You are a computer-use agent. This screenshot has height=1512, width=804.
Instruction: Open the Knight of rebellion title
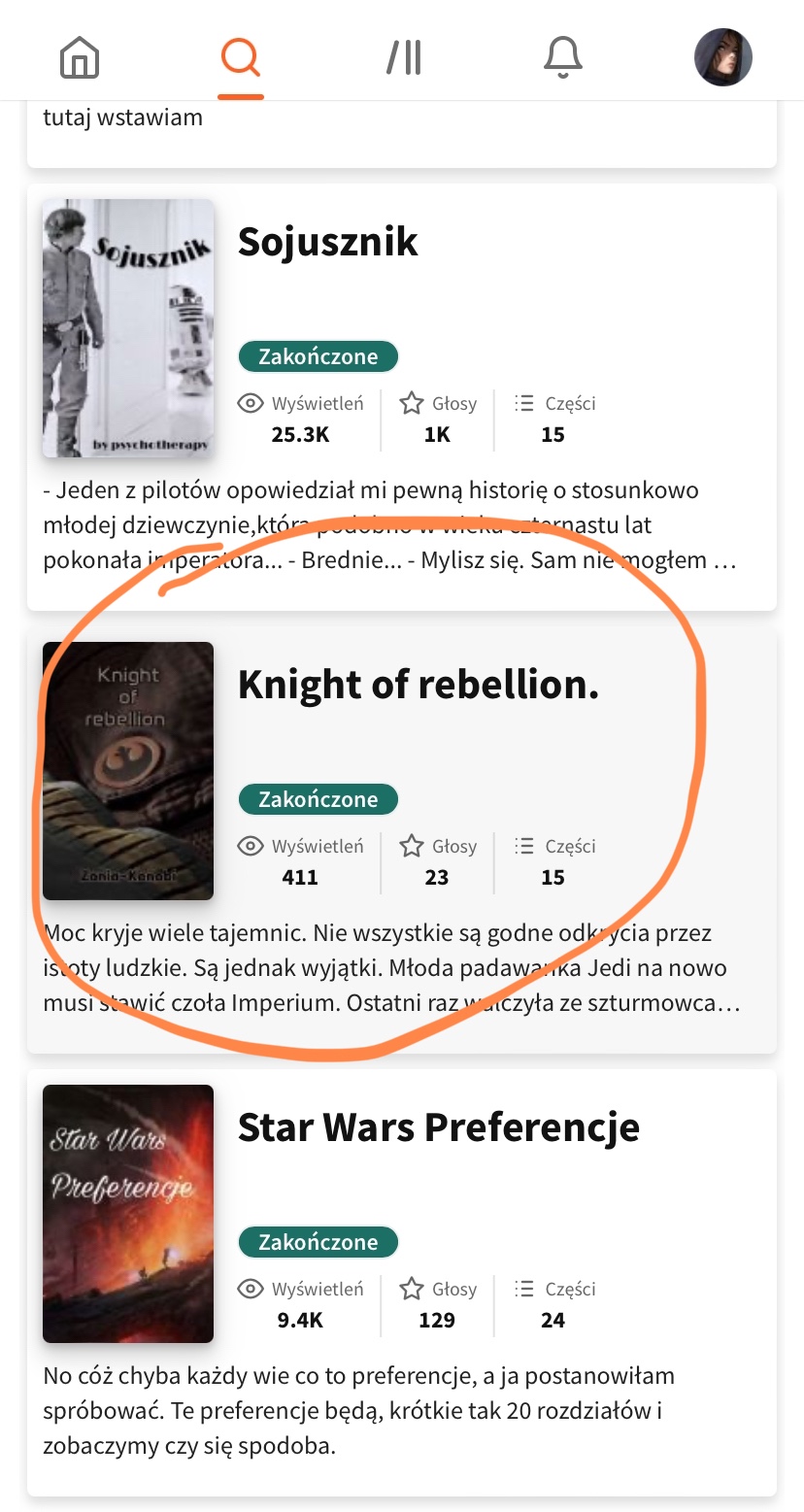[419, 684]
